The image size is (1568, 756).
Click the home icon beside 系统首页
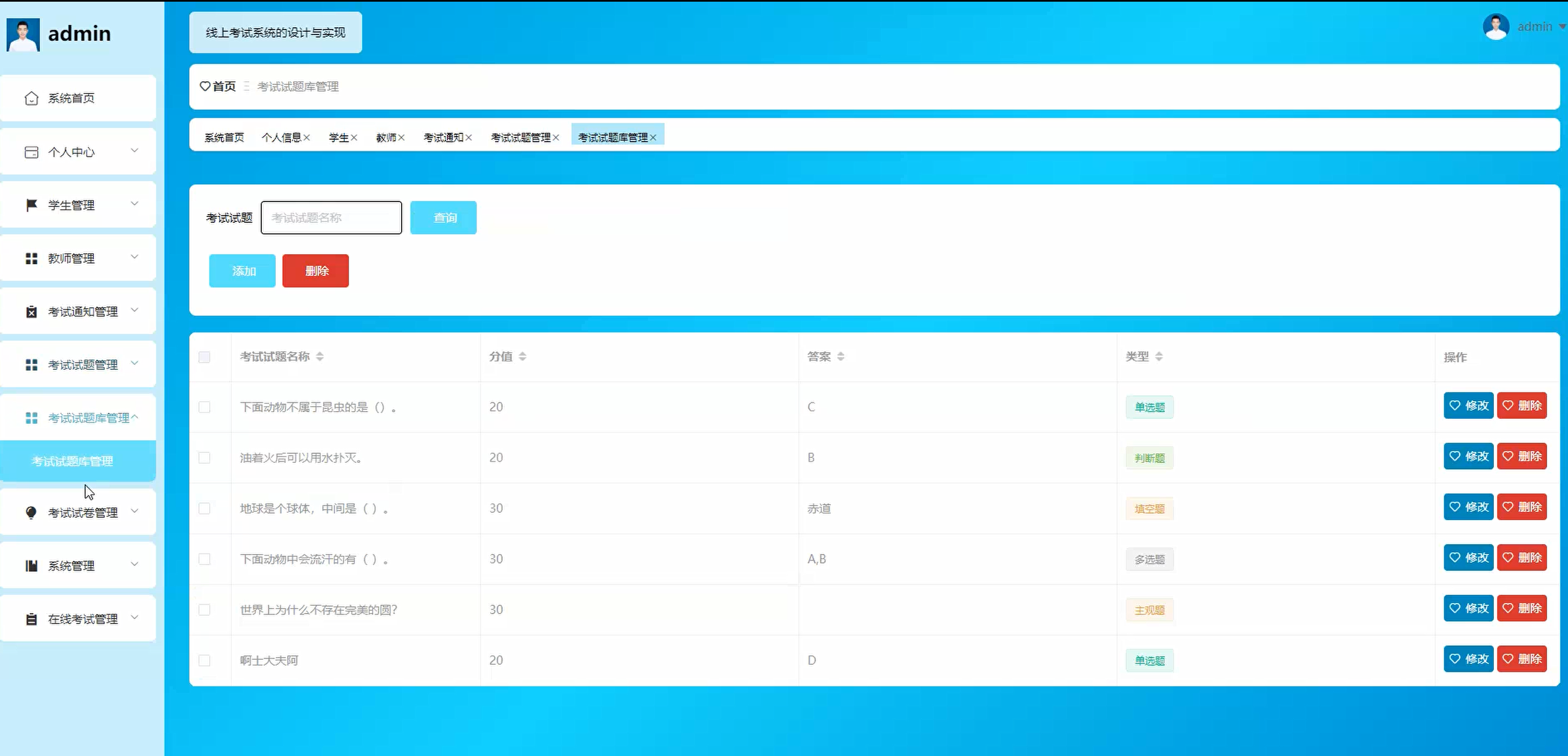pos(31,98)
